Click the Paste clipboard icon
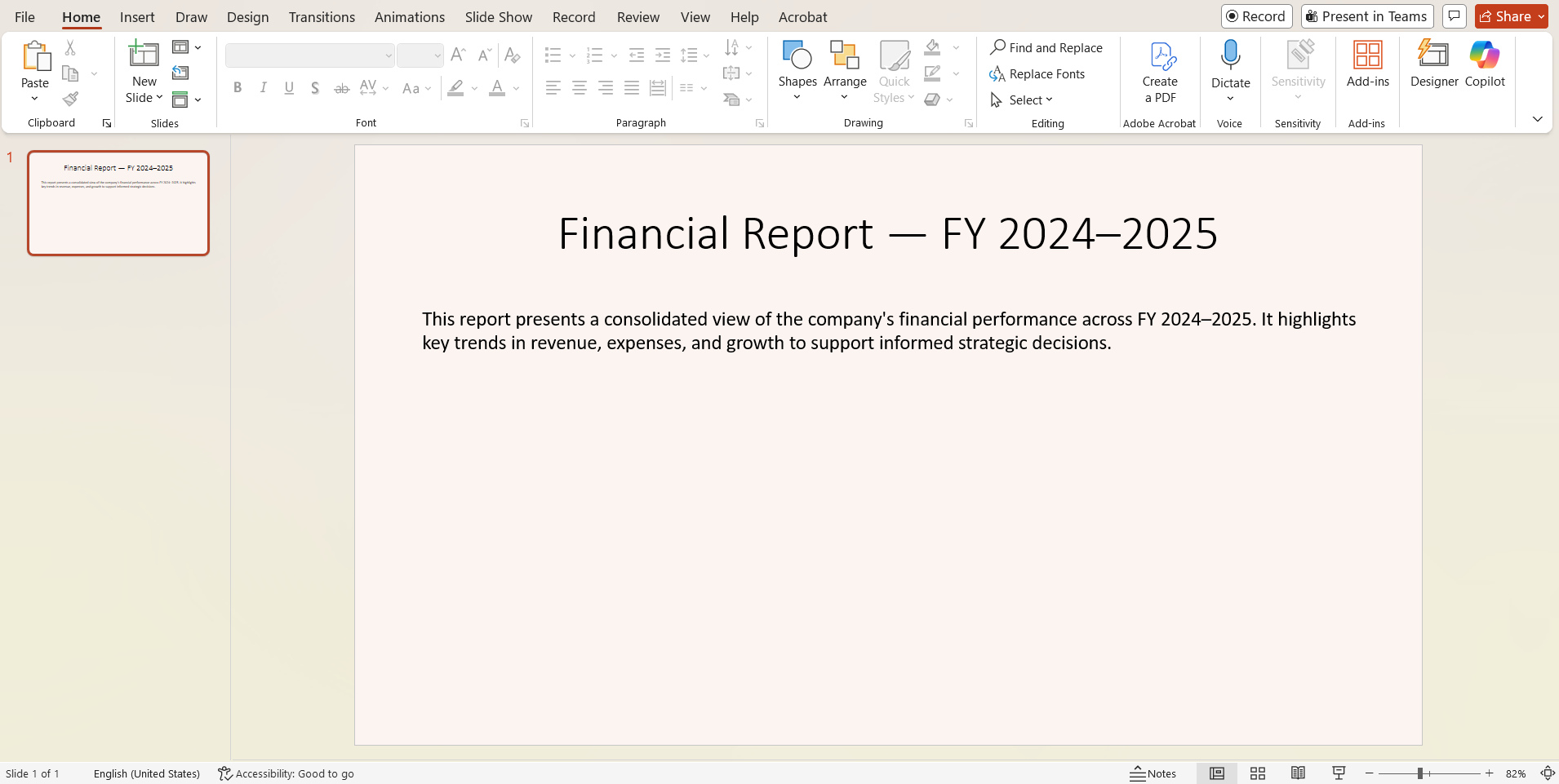The width and height of the screenshot is (1559, 784). click(35, 56)
